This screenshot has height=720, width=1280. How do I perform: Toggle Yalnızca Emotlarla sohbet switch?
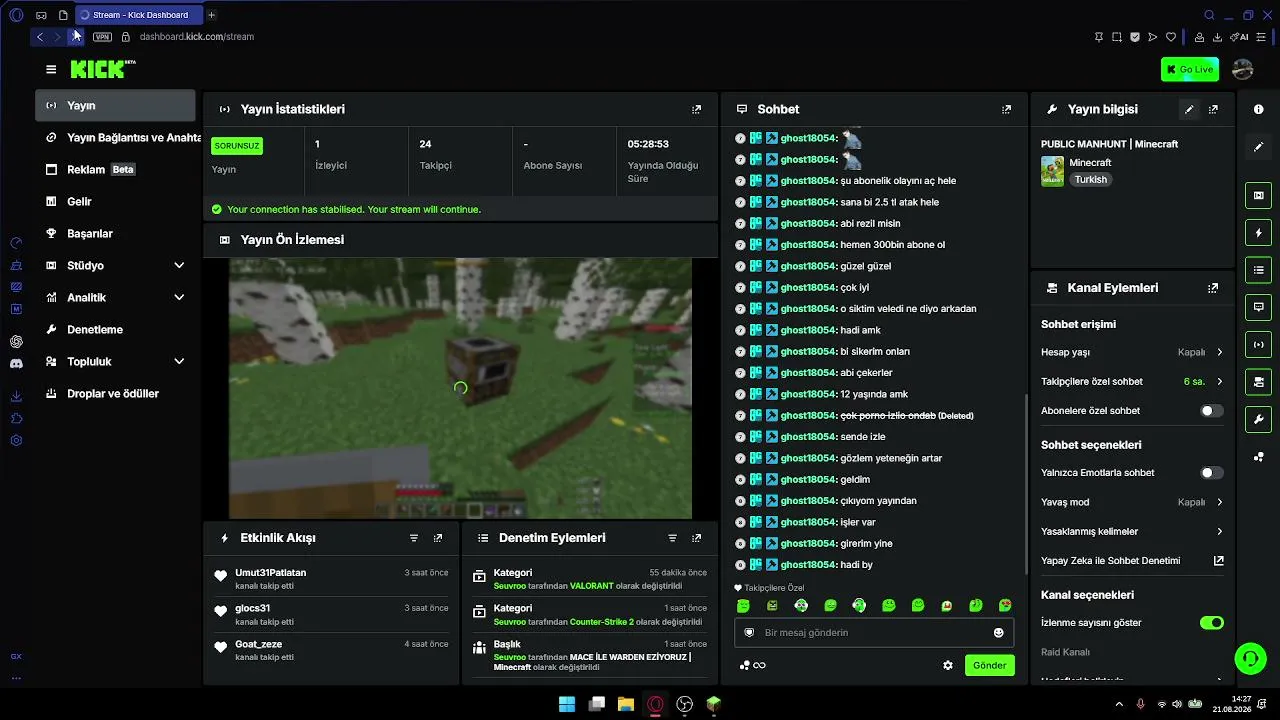pos(1211,473)
